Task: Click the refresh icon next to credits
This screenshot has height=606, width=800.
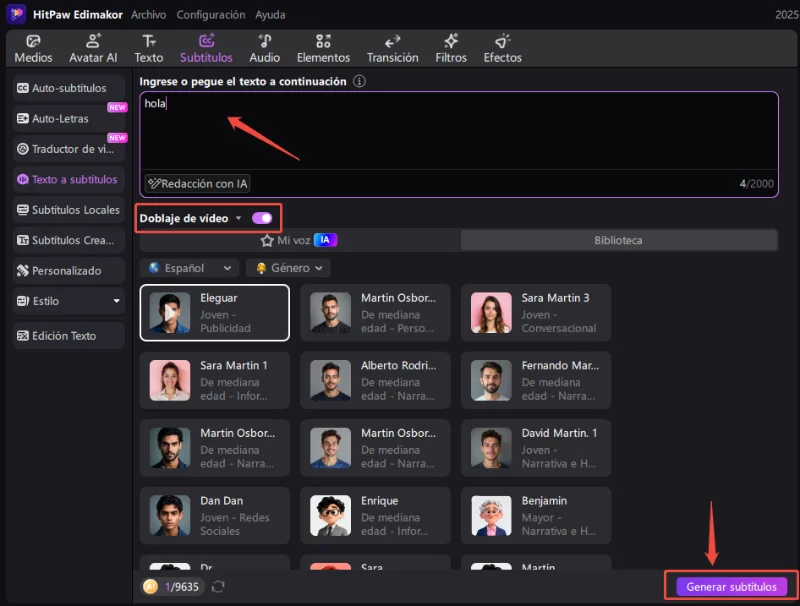Action: click(218, 586)
